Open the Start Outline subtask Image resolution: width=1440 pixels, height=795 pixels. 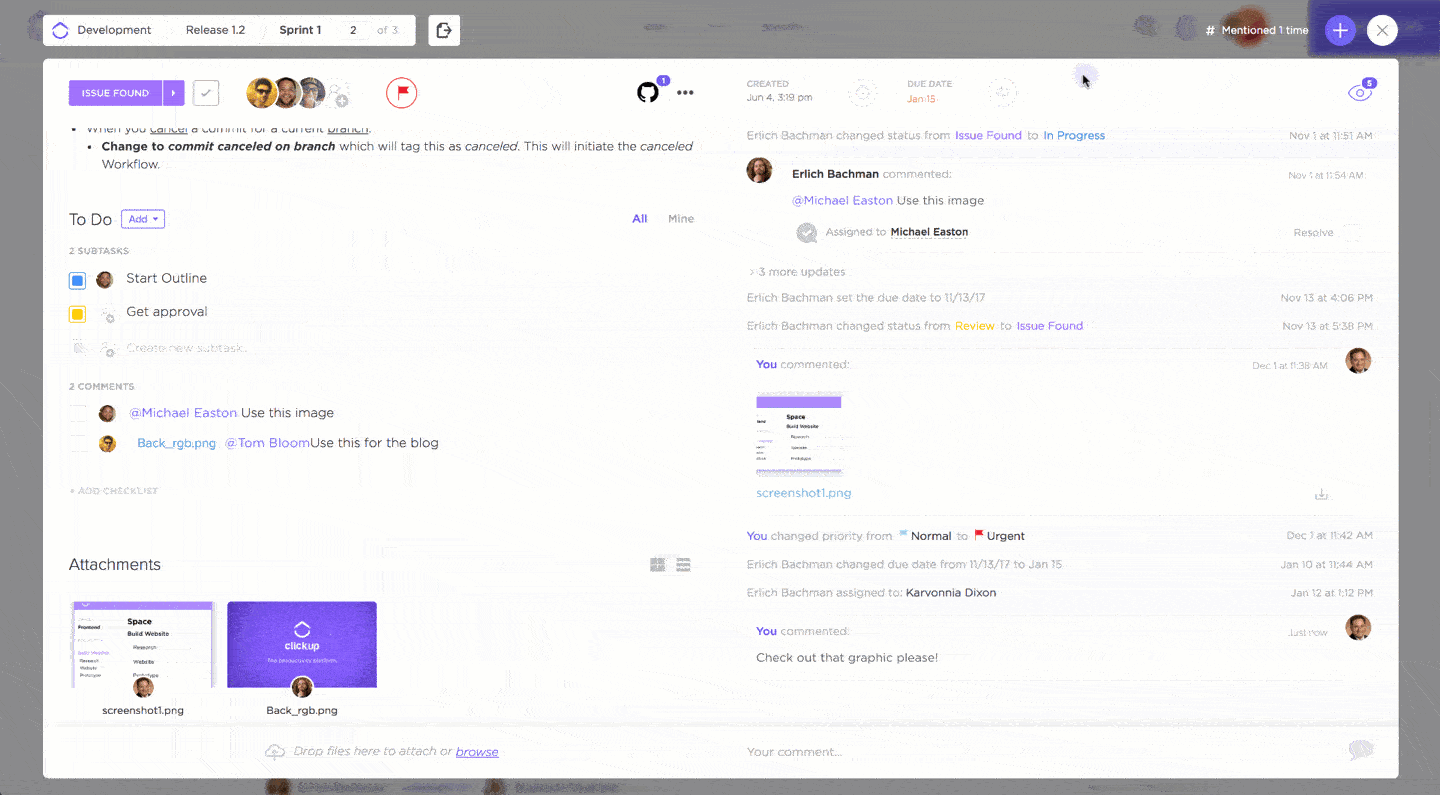pos(166,279)
